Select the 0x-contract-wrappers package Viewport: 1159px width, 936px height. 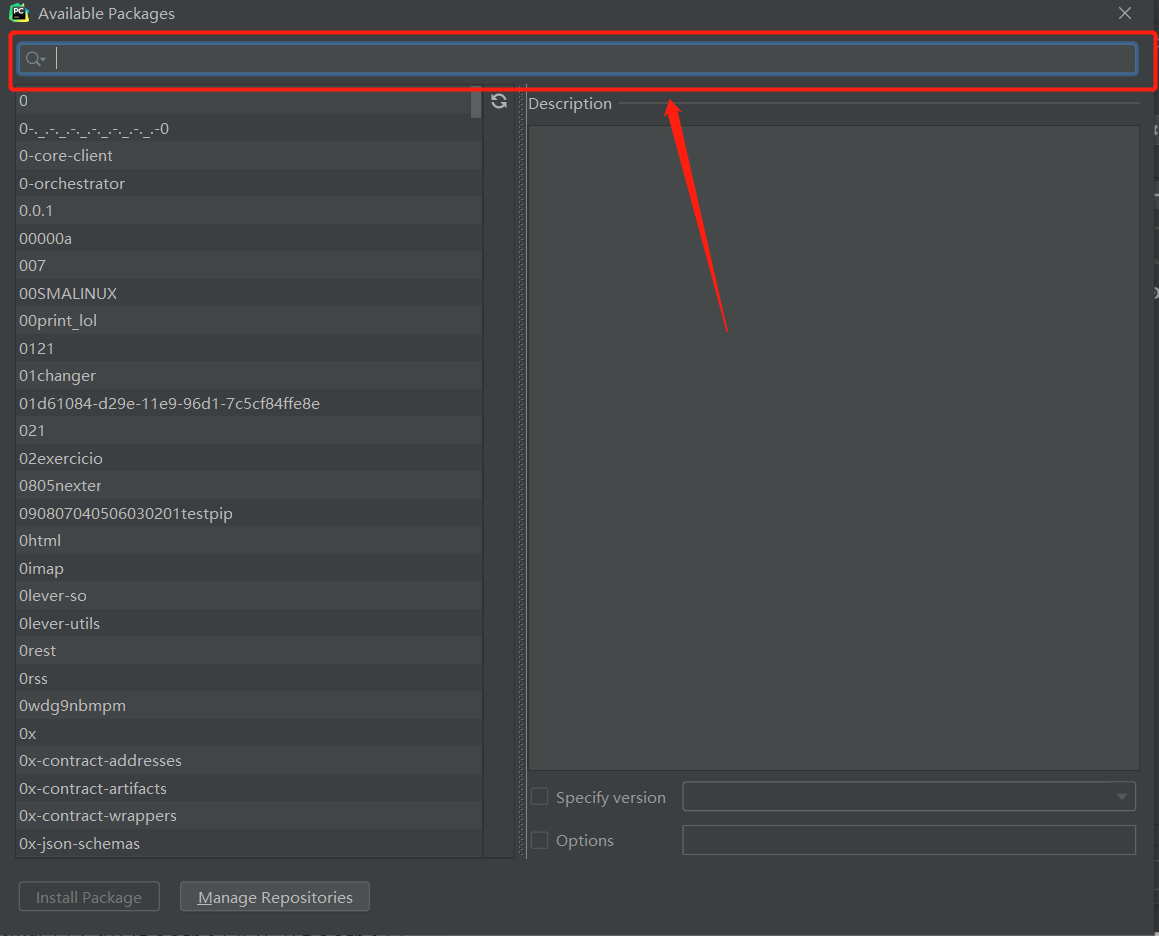[x=249, y=815]
